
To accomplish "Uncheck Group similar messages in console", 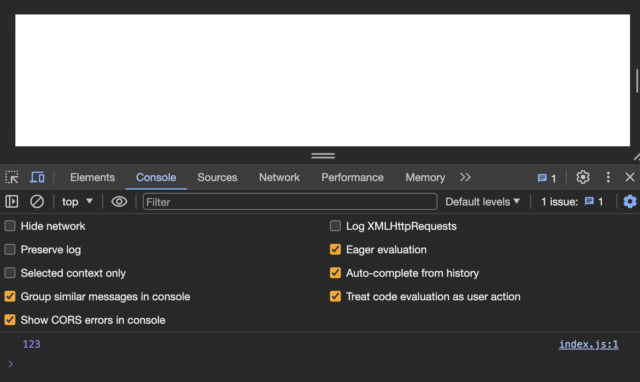I will pyautogui.click(x=10, y=296).
